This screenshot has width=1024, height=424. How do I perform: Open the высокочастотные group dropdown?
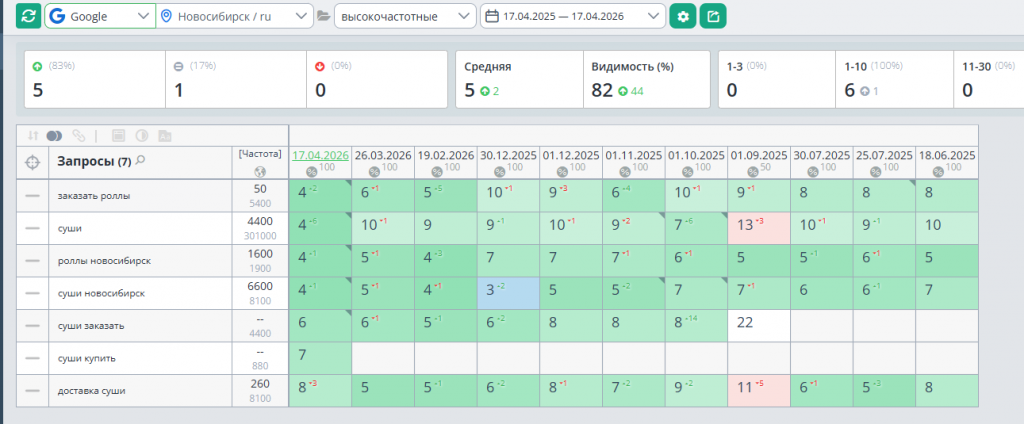pyautogui.click(x=405, y=16)
